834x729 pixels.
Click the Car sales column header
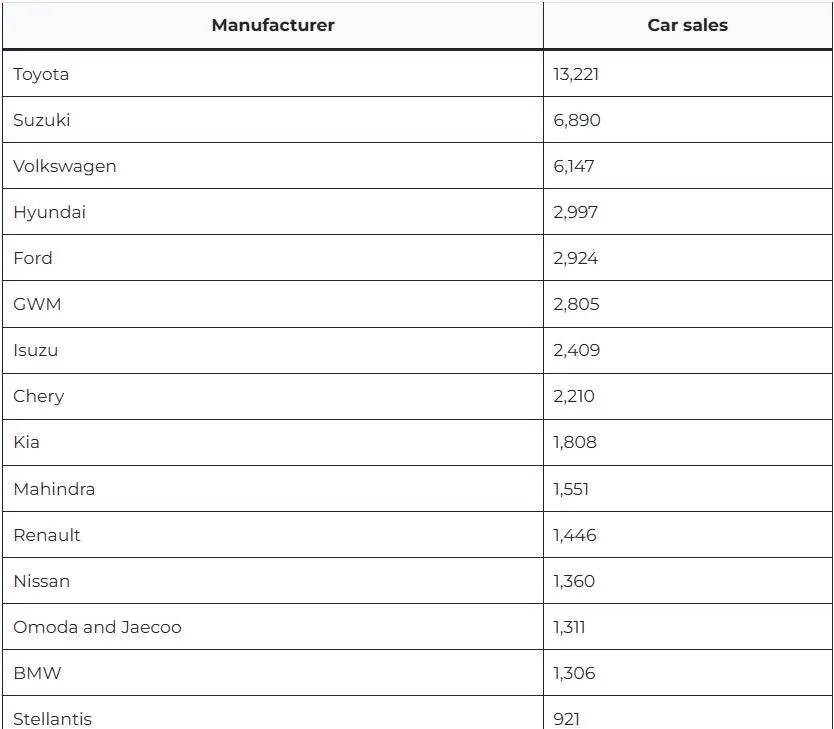tap(687, 26)
